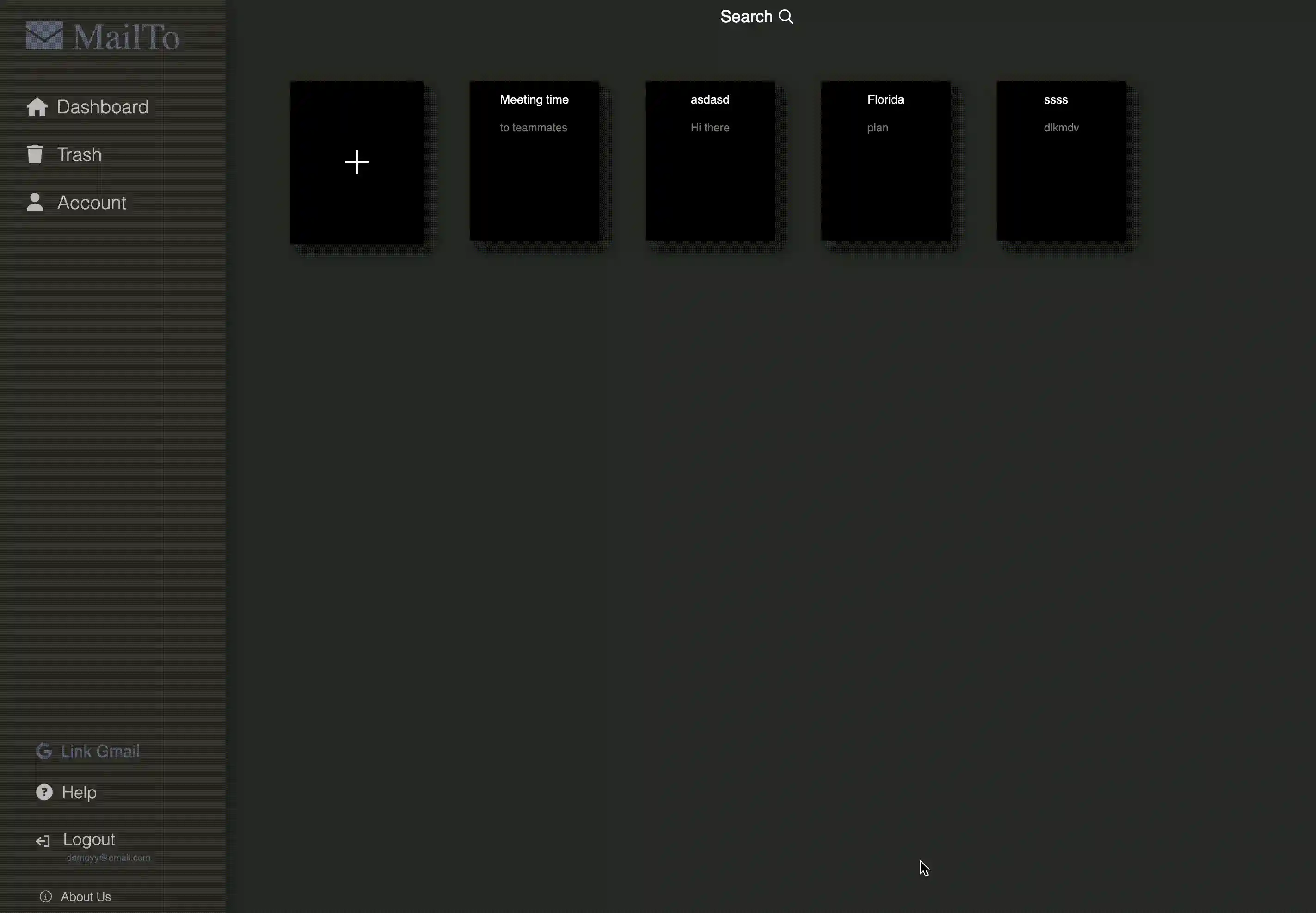Click the About Us info icon
The image size is (1316, 913).
pyautogui.click(x=46, y=896)
